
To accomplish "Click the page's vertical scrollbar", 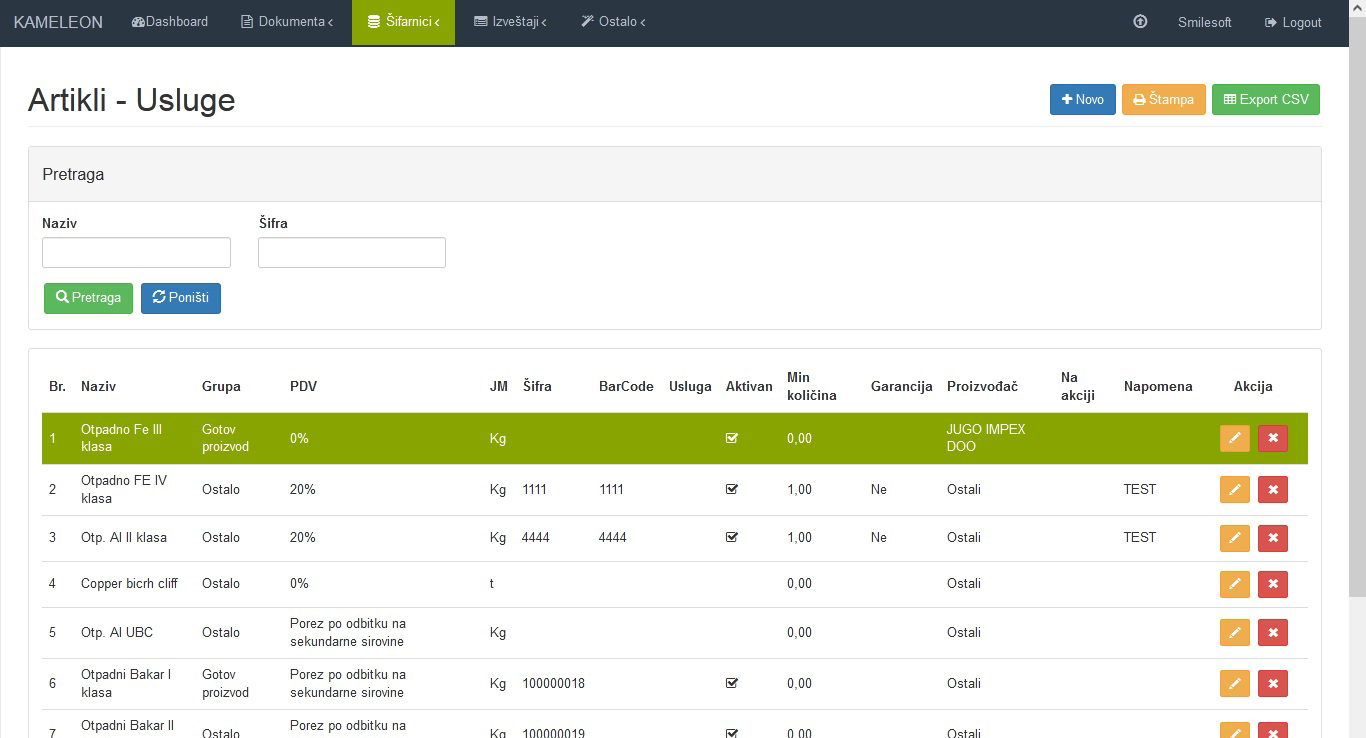I will 1357,300.
